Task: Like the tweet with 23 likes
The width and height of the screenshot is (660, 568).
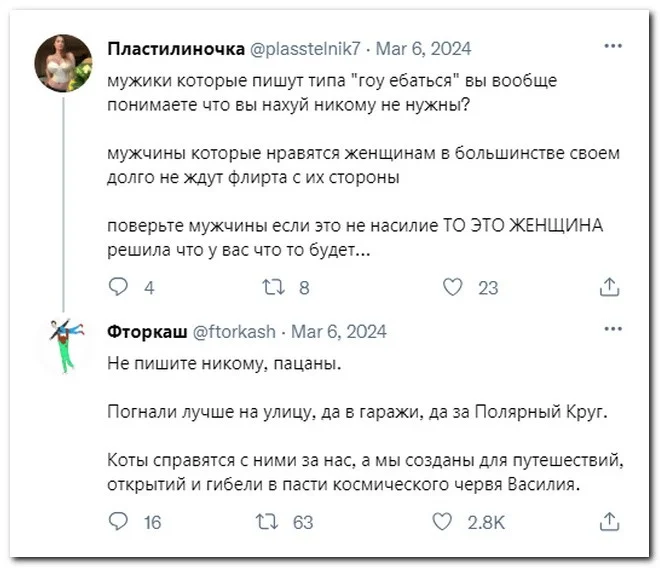Action: pyautogui.click(x=453, y=288)
